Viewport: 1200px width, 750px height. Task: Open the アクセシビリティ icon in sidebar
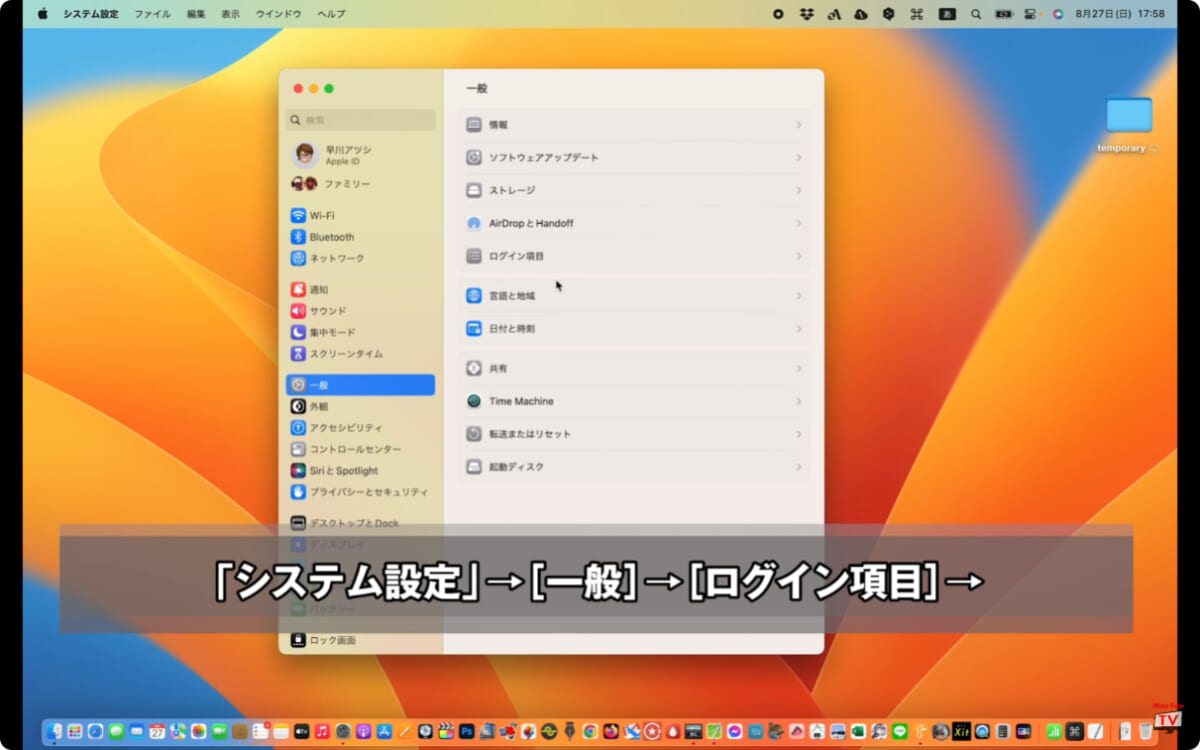298,428
